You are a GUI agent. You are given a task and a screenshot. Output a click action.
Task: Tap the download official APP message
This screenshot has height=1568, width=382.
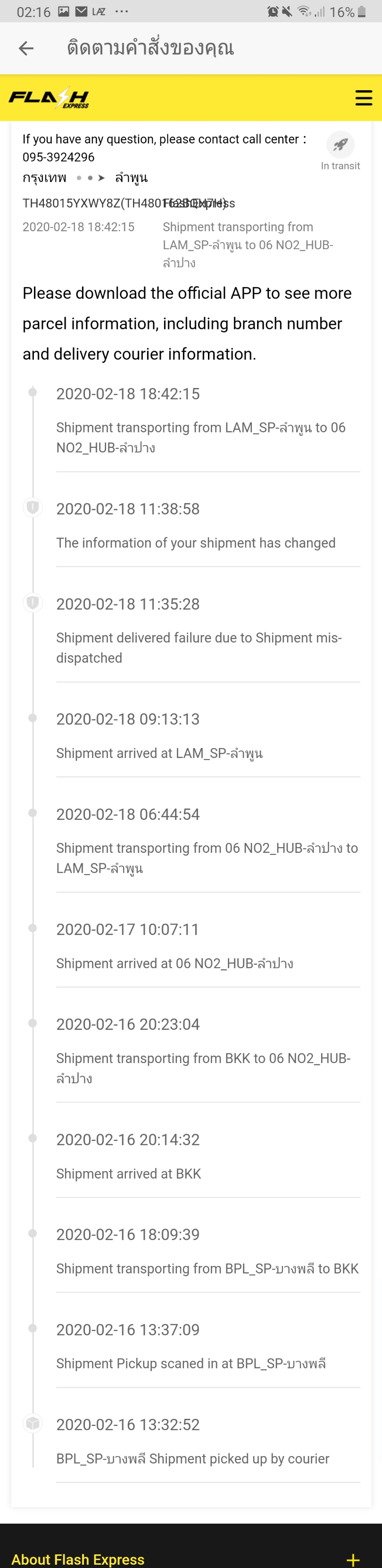tap(187, 323)
